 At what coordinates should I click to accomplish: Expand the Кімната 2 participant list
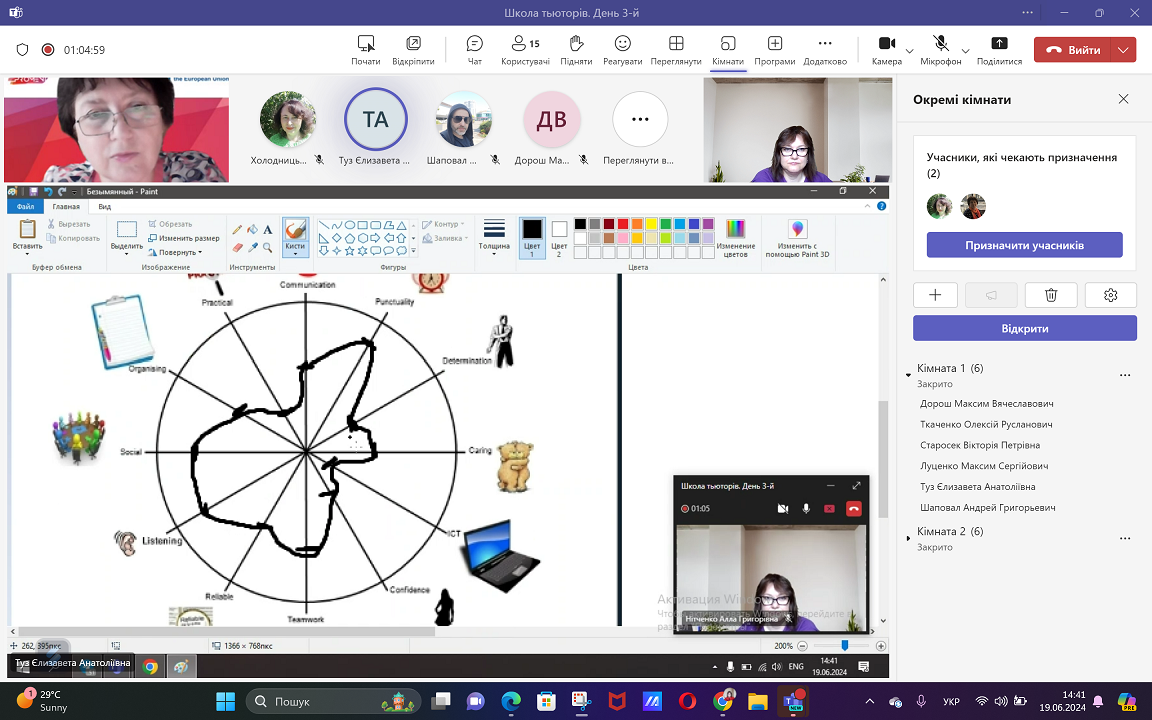(908, 539)
